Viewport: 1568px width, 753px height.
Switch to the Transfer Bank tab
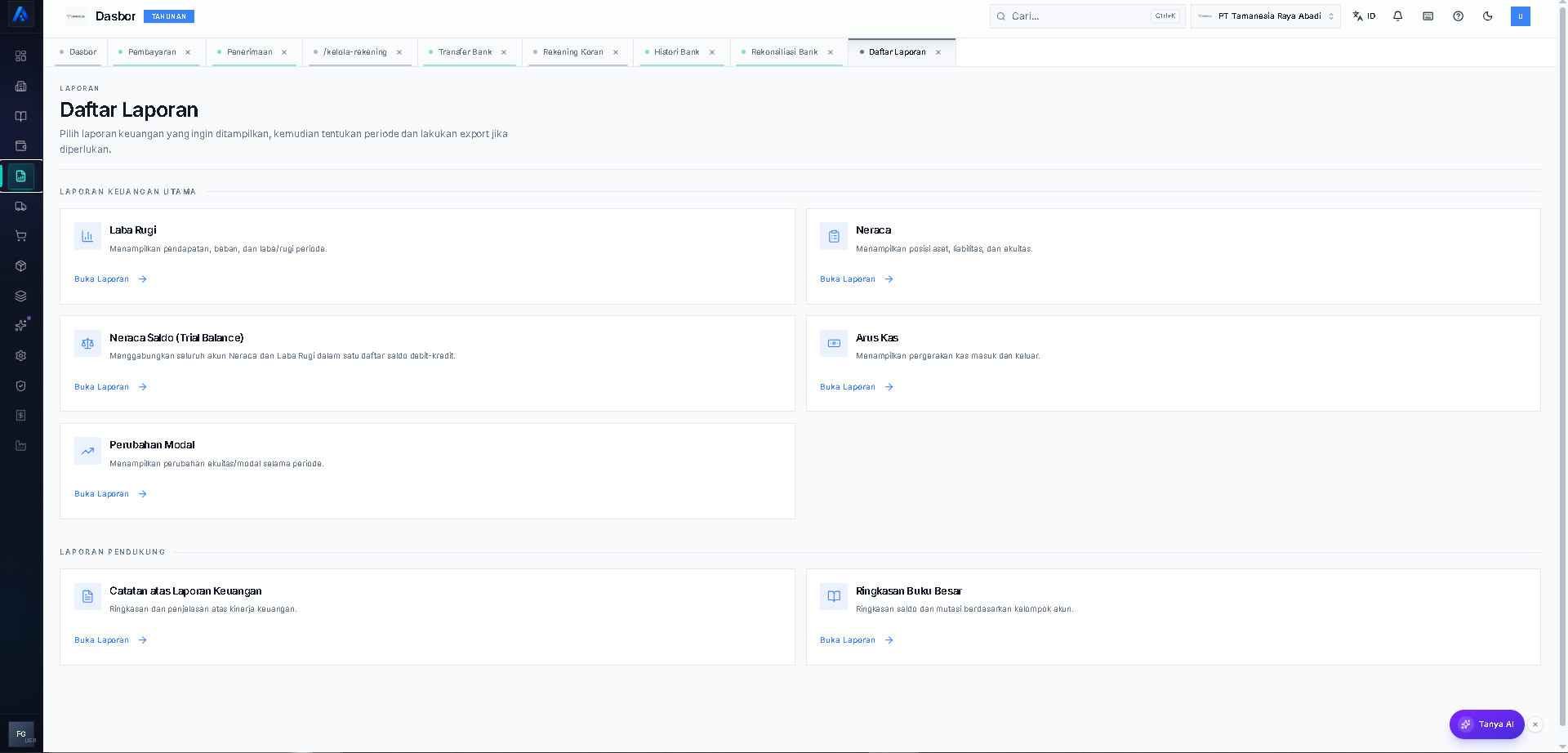(x=465, y=52)
